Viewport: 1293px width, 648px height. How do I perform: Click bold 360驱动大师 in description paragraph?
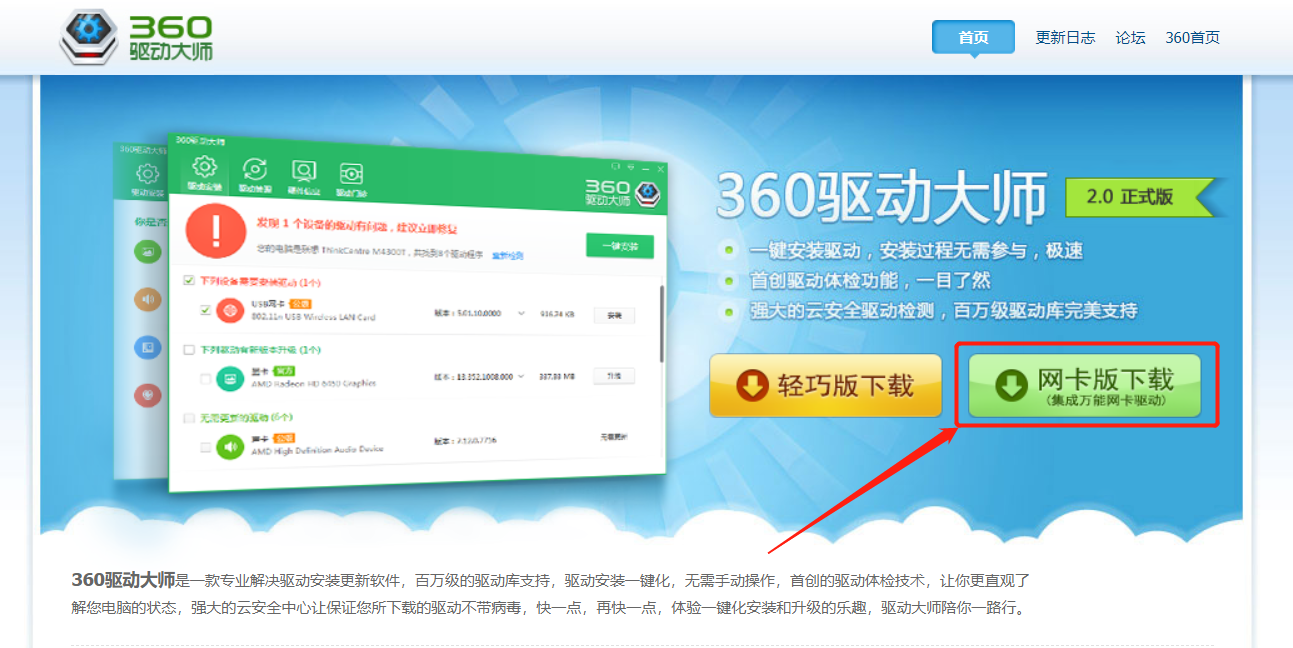coord(123,579)
